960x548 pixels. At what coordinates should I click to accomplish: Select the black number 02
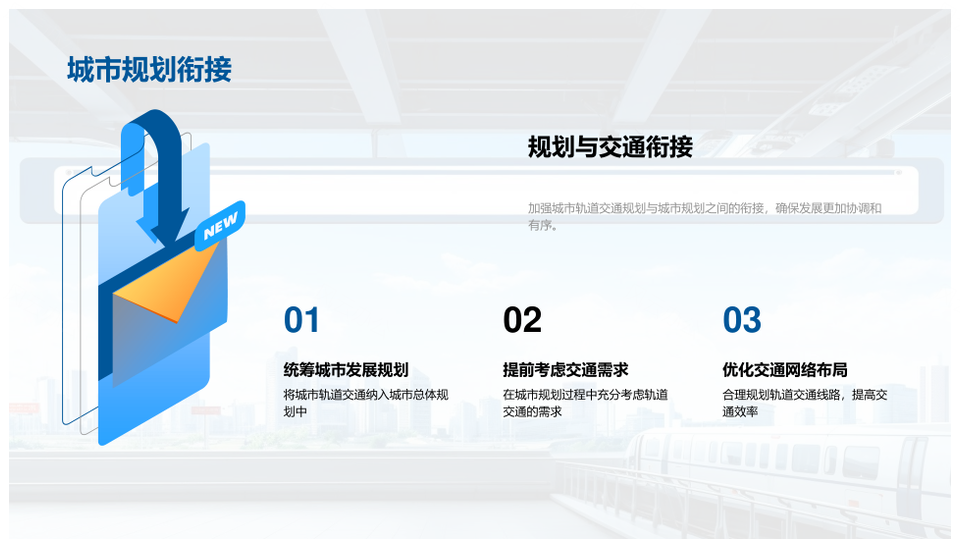click(522, 320)
